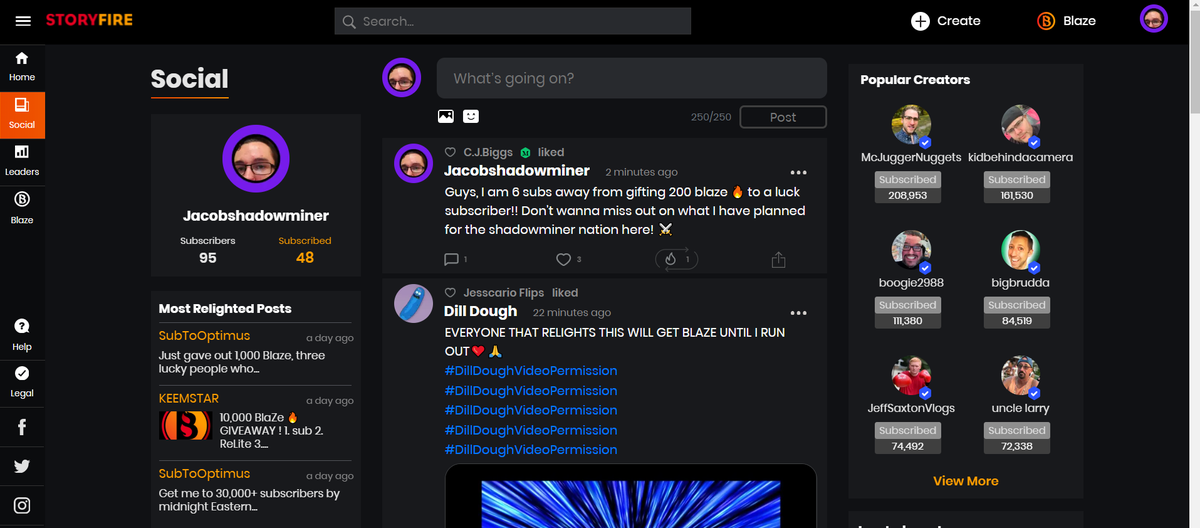Toggle Subscribed for McJuggerNuggets
This screenshot has height=528, width=1200.
[907, 180]
